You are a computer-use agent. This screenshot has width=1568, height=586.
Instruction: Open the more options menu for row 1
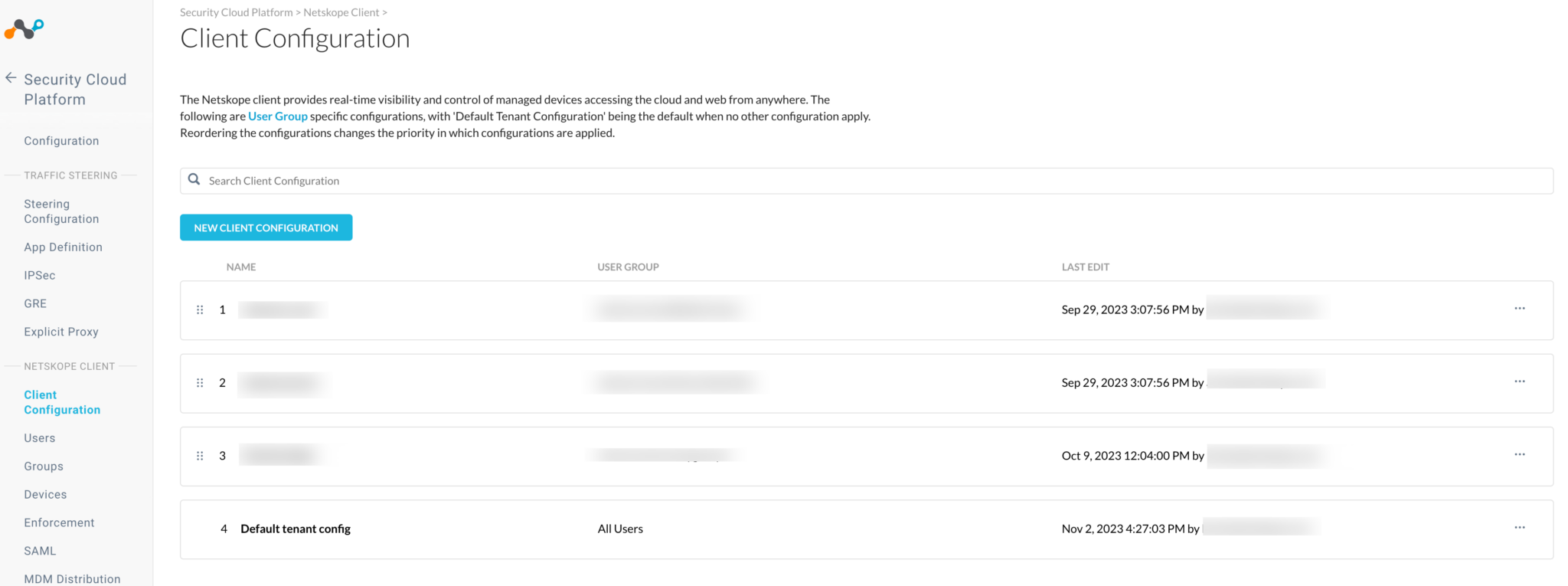(1519, 309)
